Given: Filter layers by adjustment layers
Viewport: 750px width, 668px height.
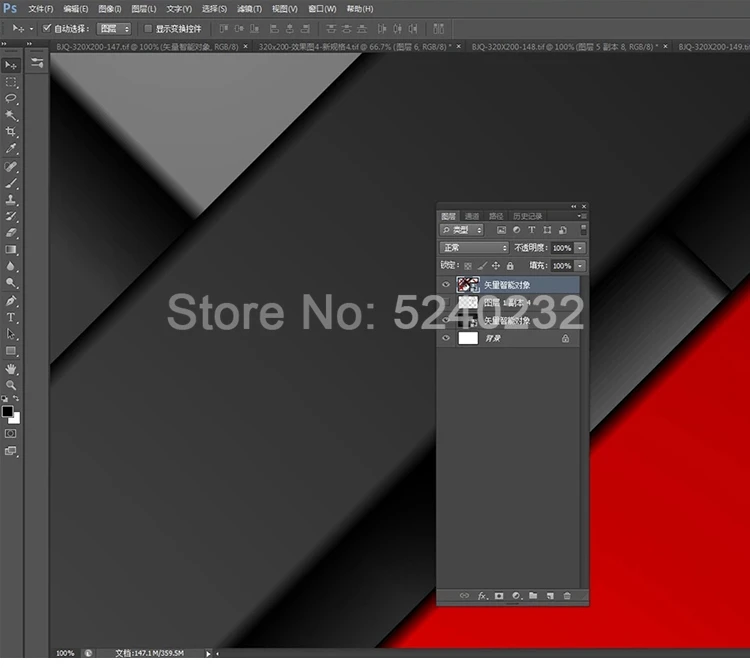Looking at the screenshot, I should (x=517, y=230).
